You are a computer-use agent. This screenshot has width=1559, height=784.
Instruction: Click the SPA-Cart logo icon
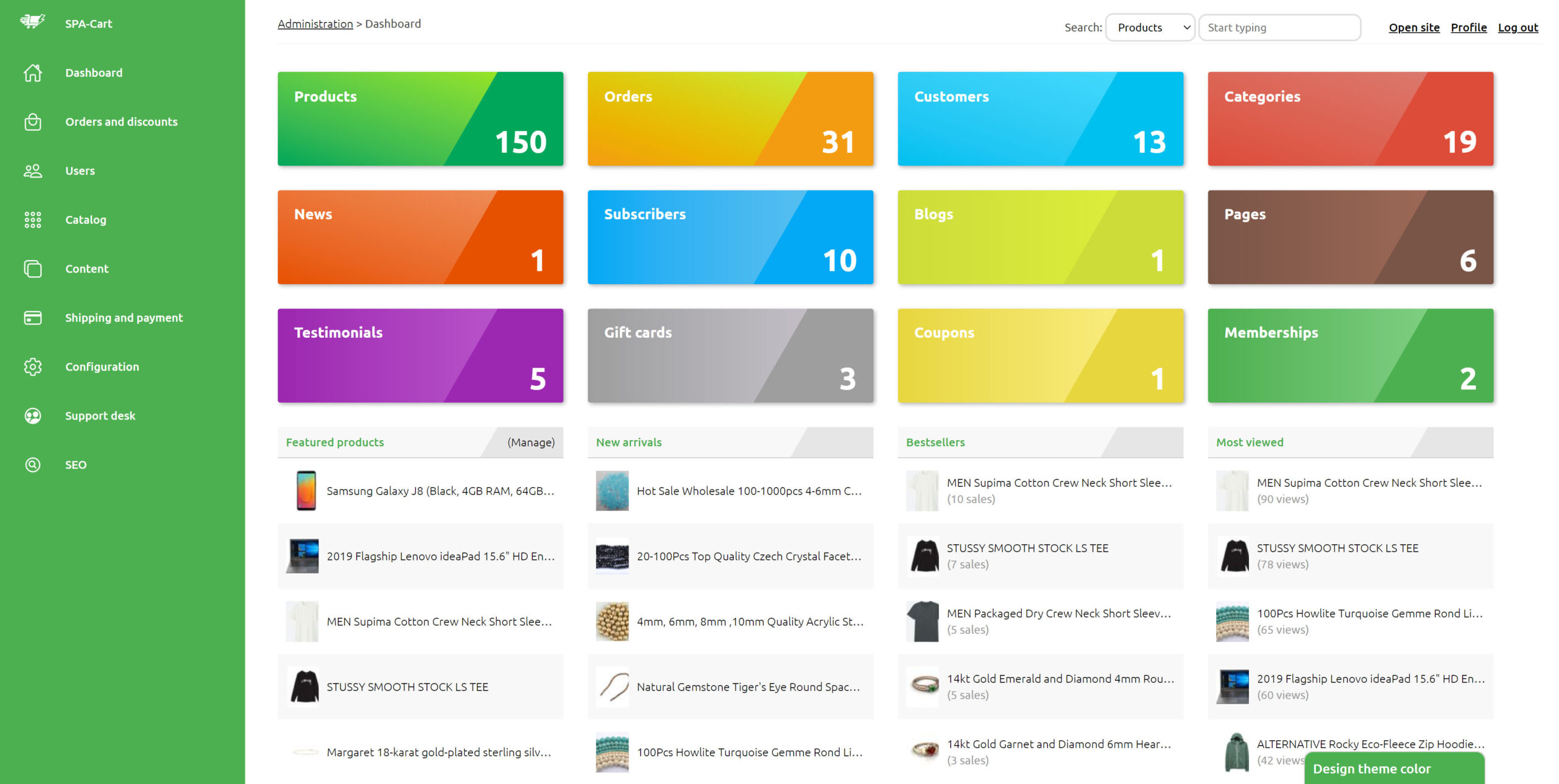tap(32, 22)
